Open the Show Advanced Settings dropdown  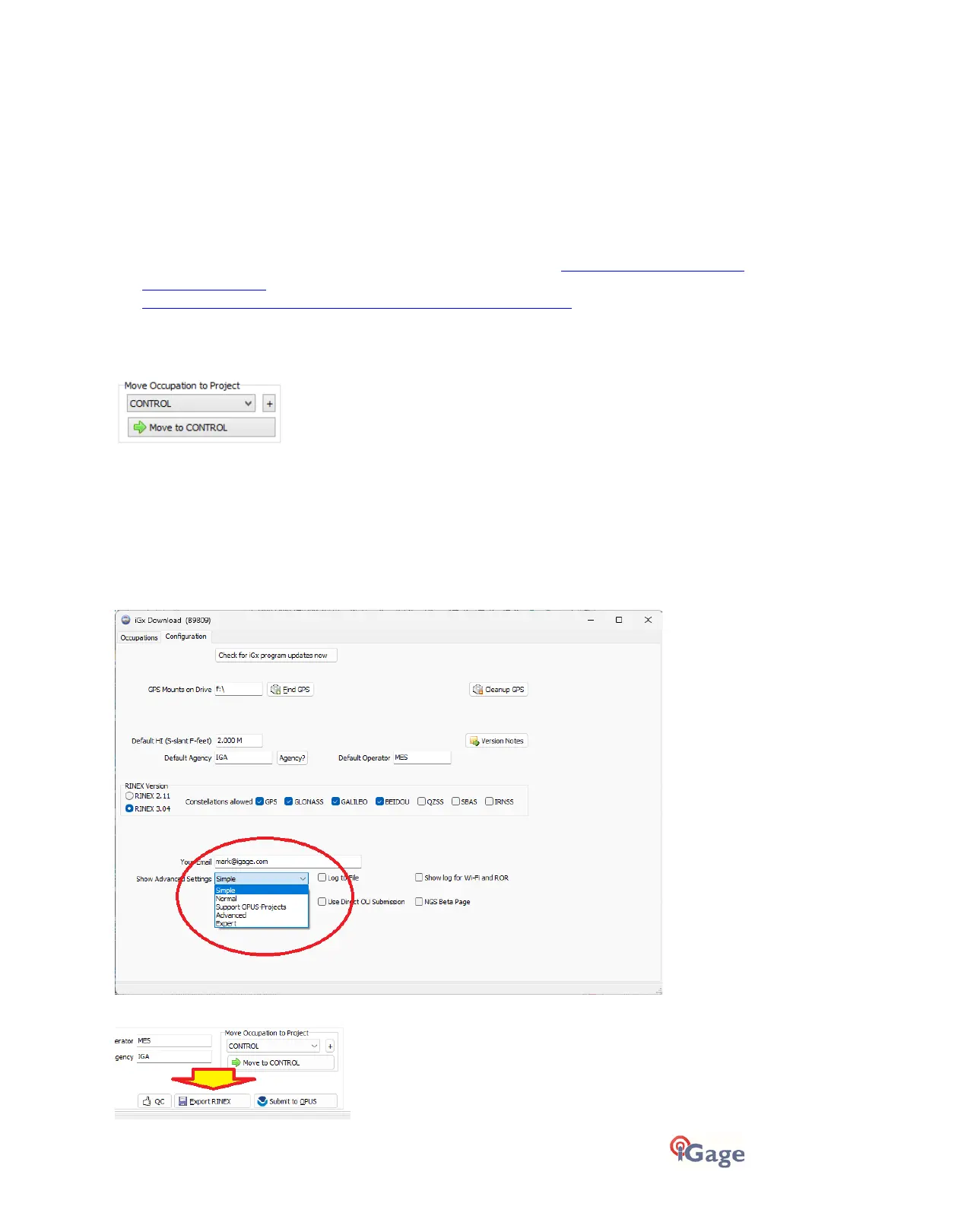coord(262,878)
